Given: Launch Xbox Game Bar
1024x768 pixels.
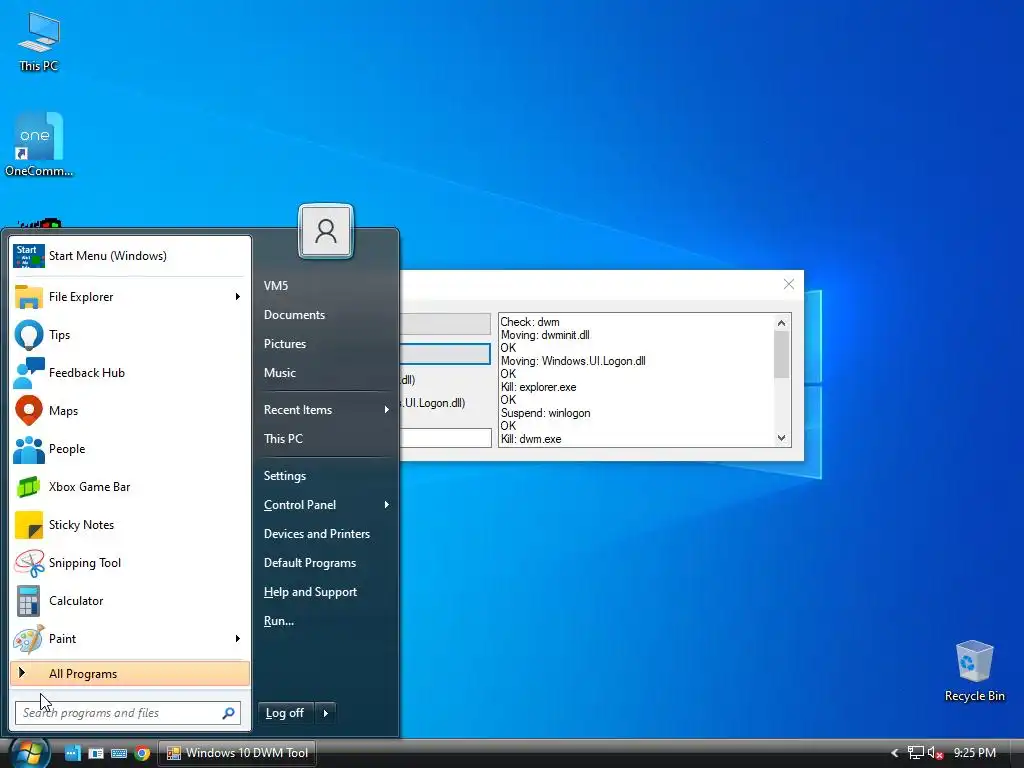Looking at the screenshot, I should pyautogui.click(x=130, y=487).
